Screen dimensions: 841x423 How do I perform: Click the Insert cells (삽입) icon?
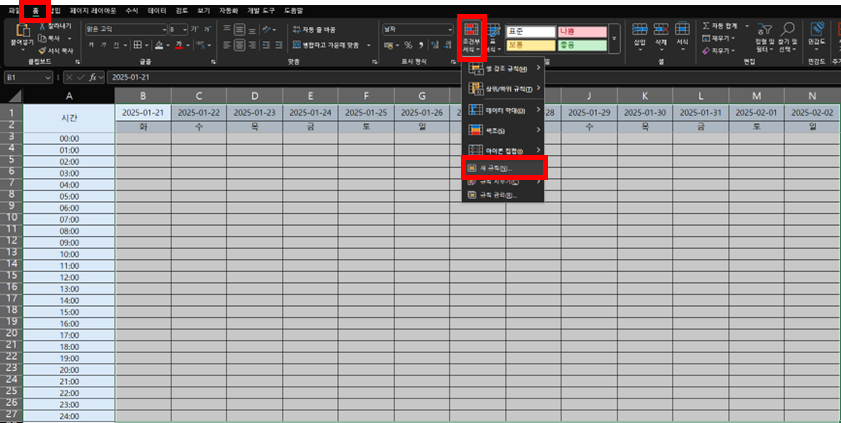click(x=639, y=29)
